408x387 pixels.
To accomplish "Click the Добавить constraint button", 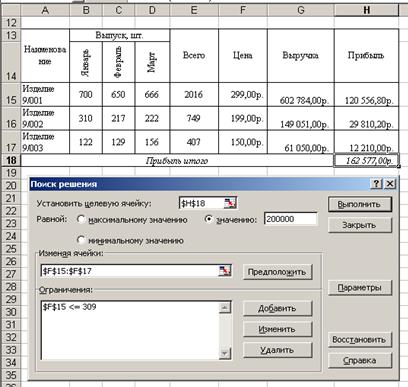I will pyautogui.click(x=277, y=308).
